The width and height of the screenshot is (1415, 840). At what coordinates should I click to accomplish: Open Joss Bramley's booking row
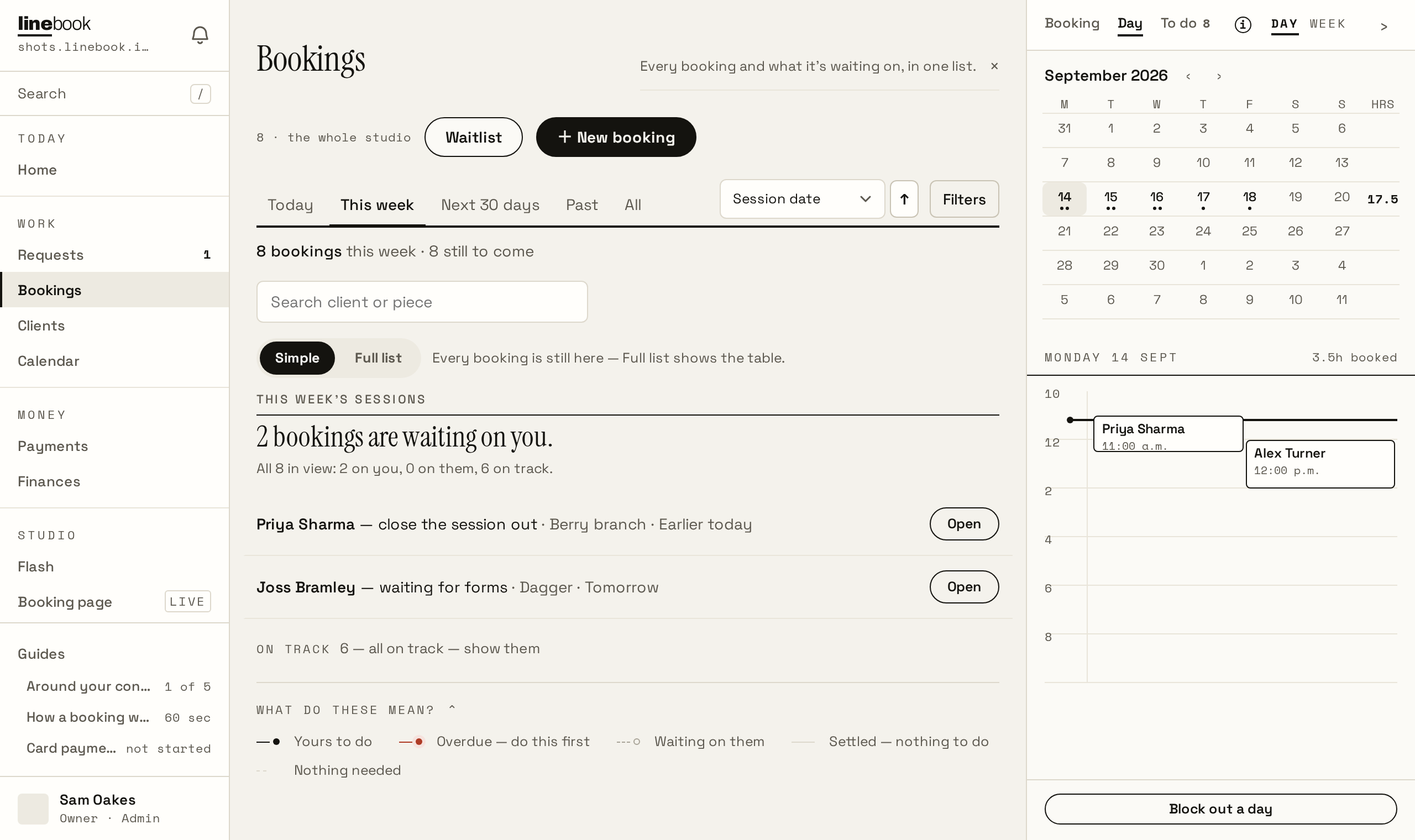(964, 587)
